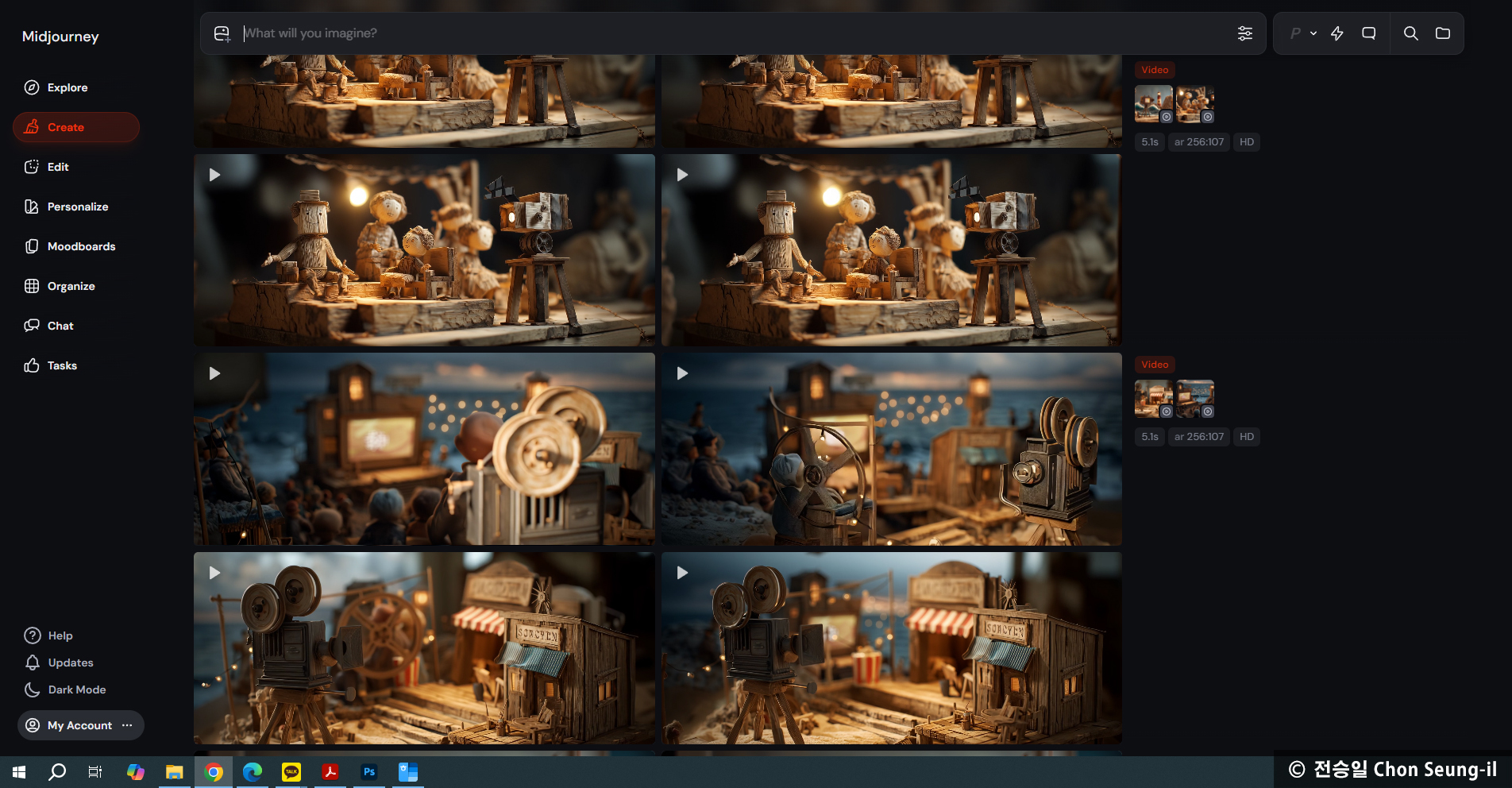Add an image to the prompt

222,33
